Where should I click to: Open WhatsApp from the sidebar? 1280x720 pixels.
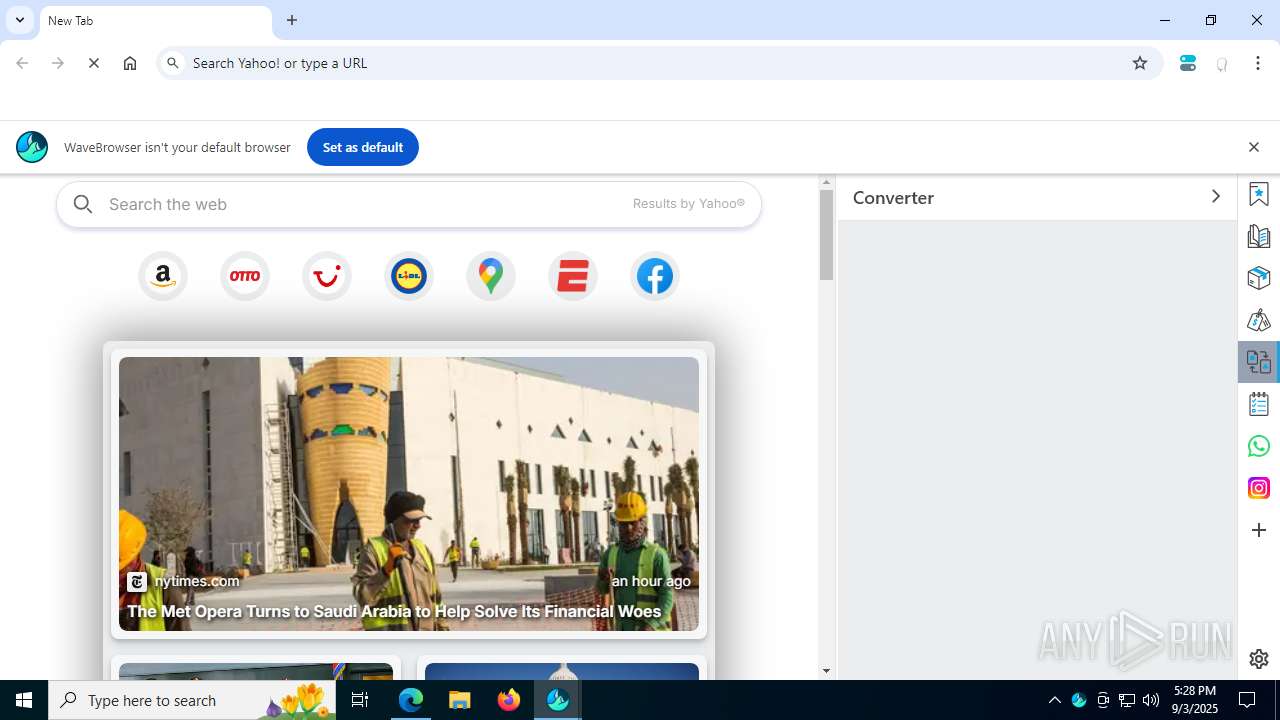[x=1259, y=446]
